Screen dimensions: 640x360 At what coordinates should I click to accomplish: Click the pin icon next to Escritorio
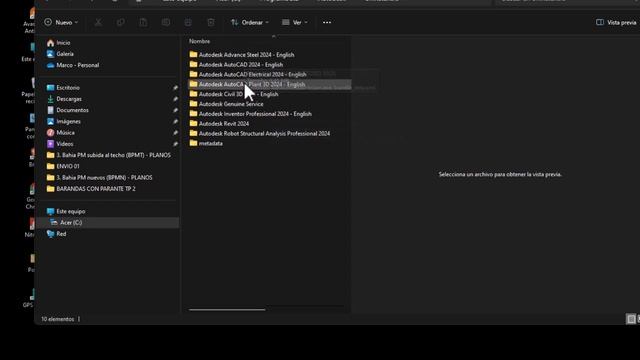tap(175, 88)
